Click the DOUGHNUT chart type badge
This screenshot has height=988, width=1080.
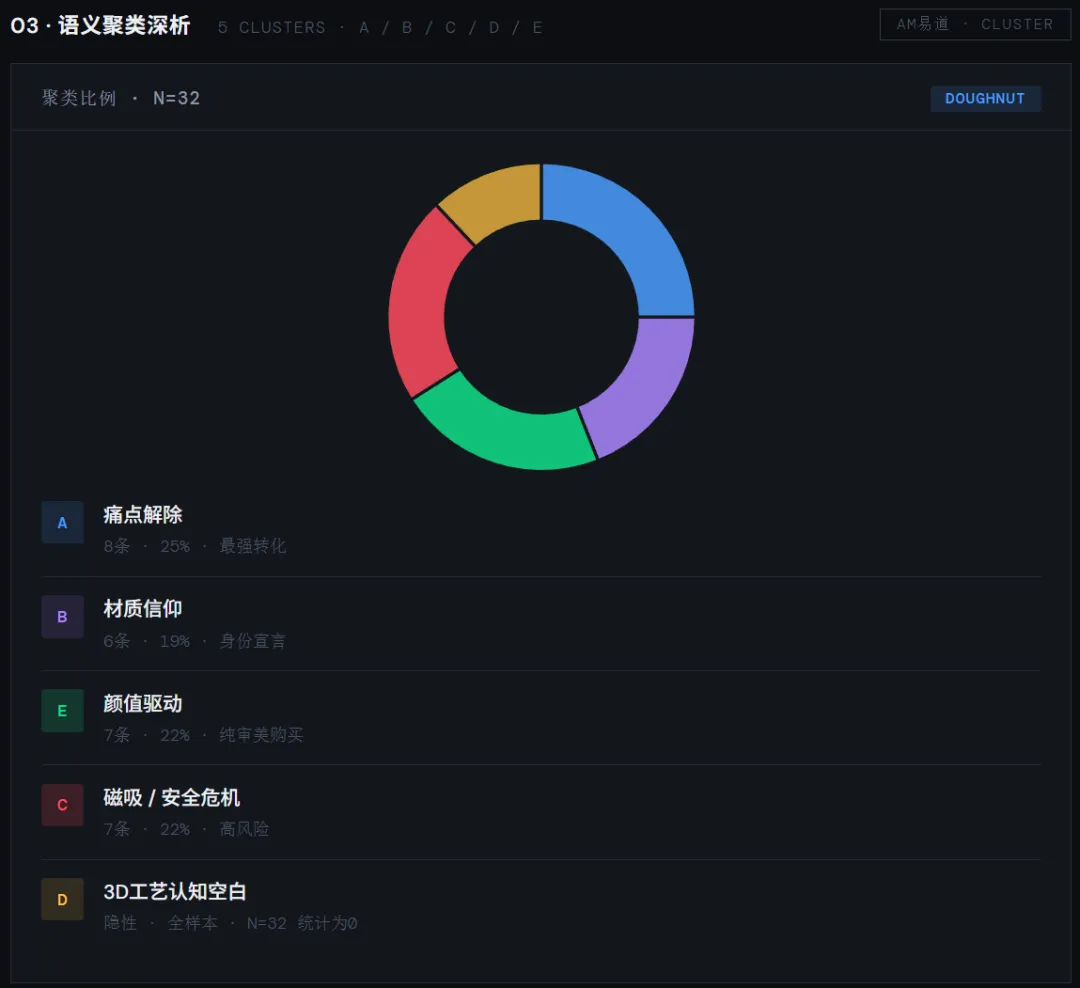coord(985,99)
